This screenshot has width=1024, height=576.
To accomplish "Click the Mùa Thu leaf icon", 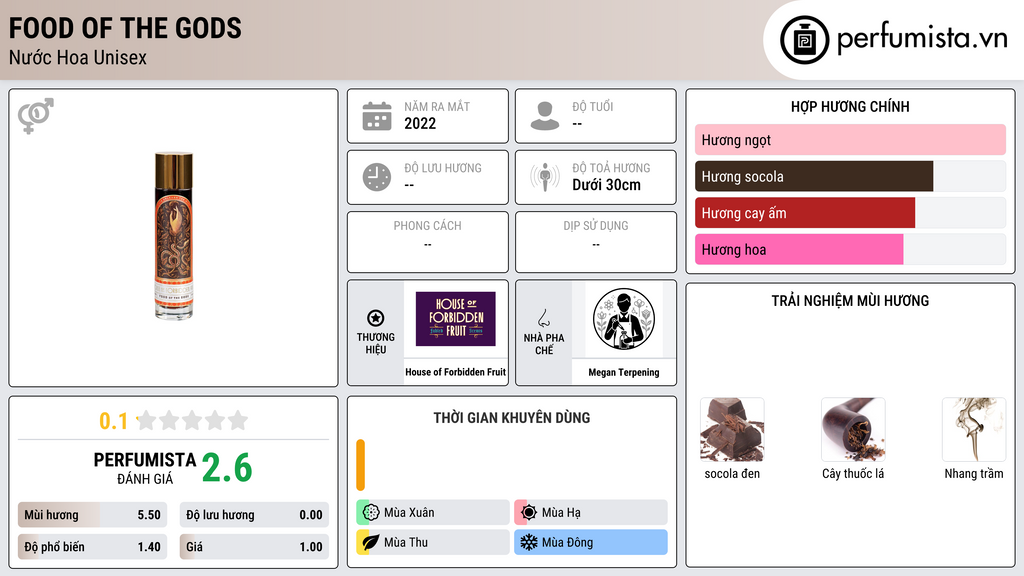I will pos(371,542).
